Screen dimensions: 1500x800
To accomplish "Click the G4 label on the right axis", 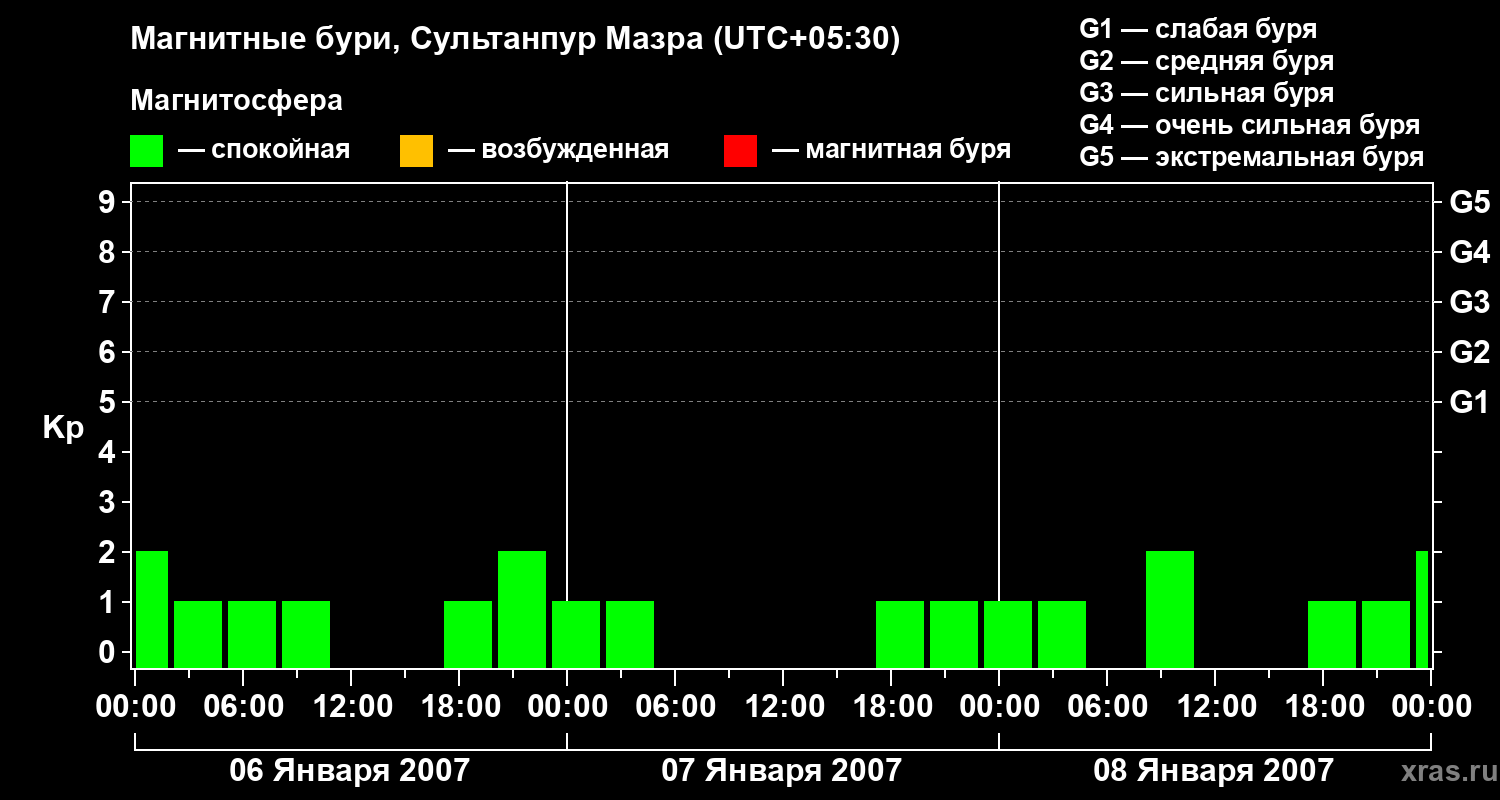I will [x=1470, y=252].
